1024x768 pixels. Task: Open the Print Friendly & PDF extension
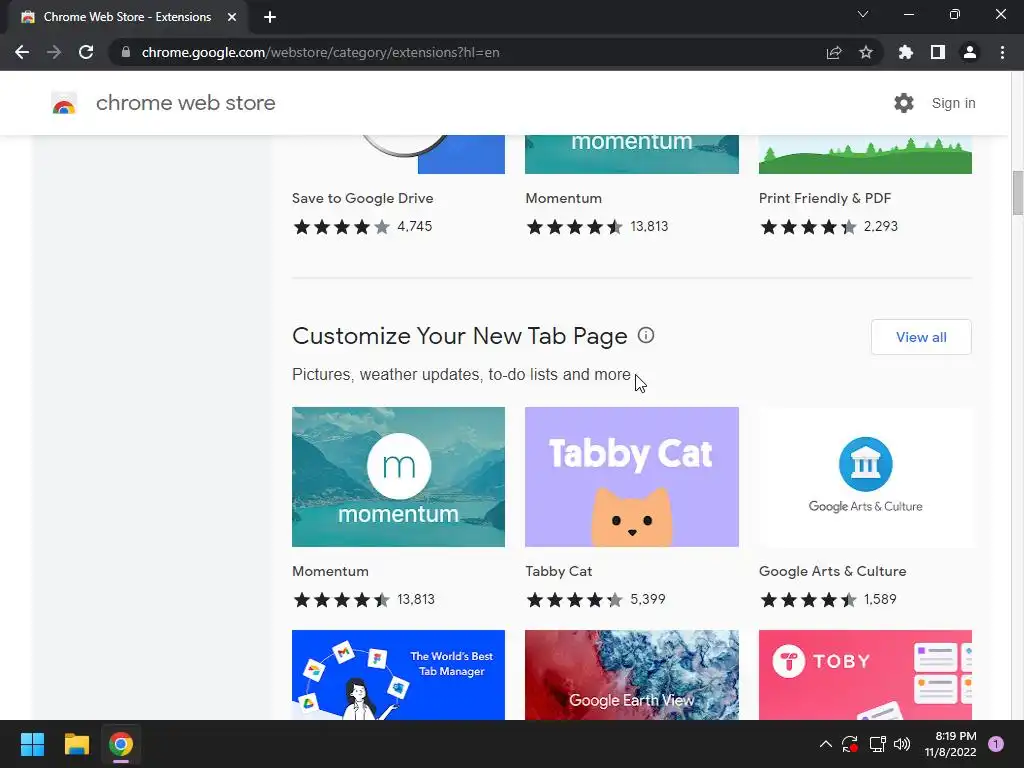825,198
